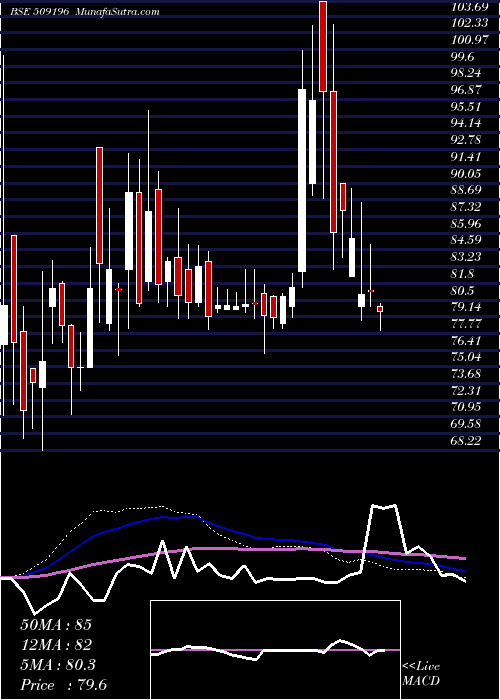The height and width of the screenshot is (700, 500).
Task: Click the 73.68 price axis label
Action: tap(466, 374)
